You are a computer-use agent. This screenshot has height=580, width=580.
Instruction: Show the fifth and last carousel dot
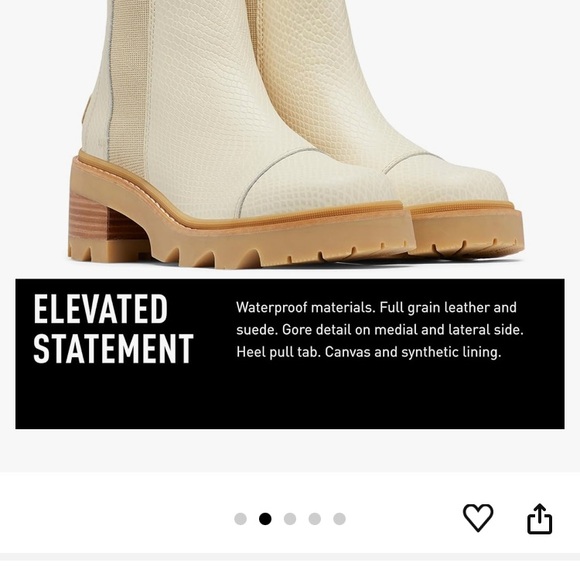tap(339, 519)
